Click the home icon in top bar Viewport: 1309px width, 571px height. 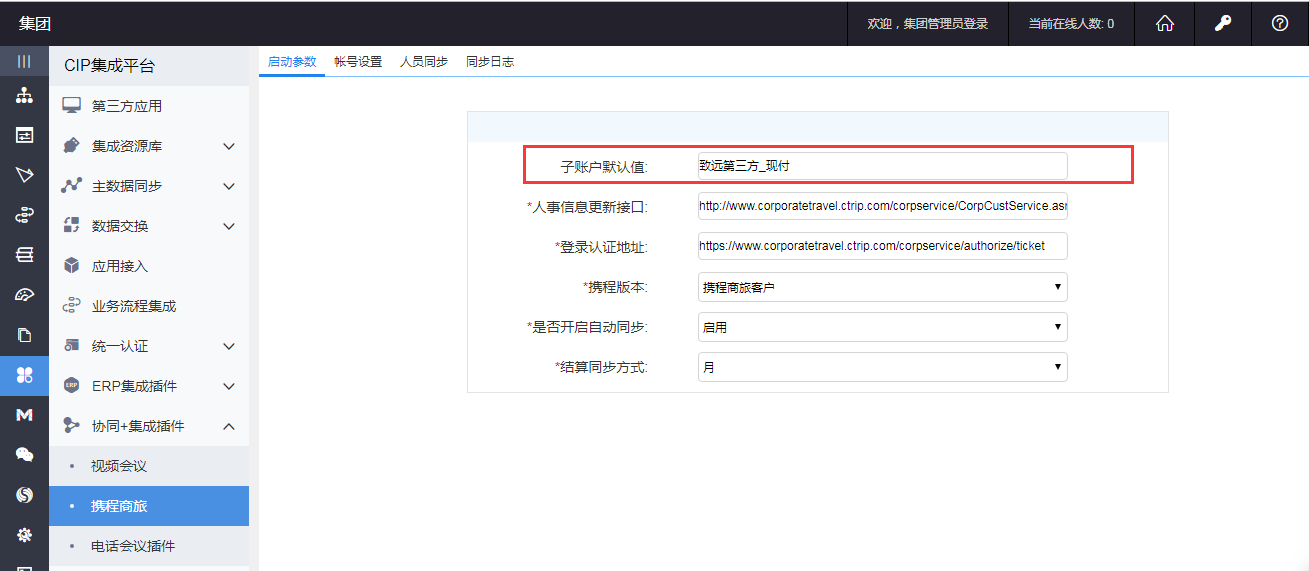pyautogui.click(x=1164, y=24)
